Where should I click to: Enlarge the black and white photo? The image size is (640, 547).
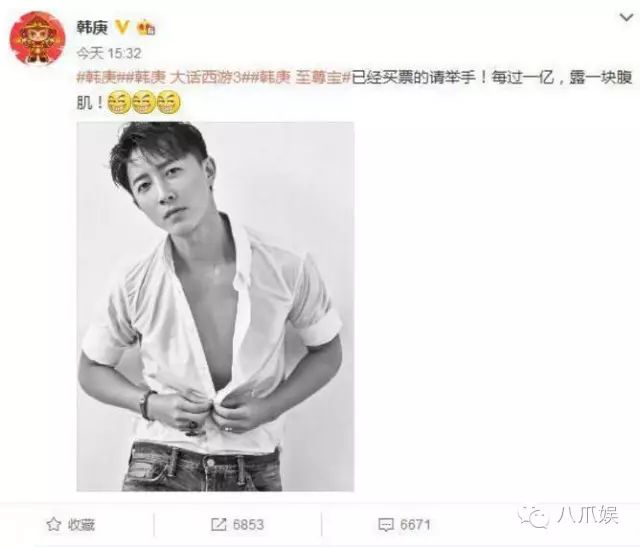tap(215, 306)
